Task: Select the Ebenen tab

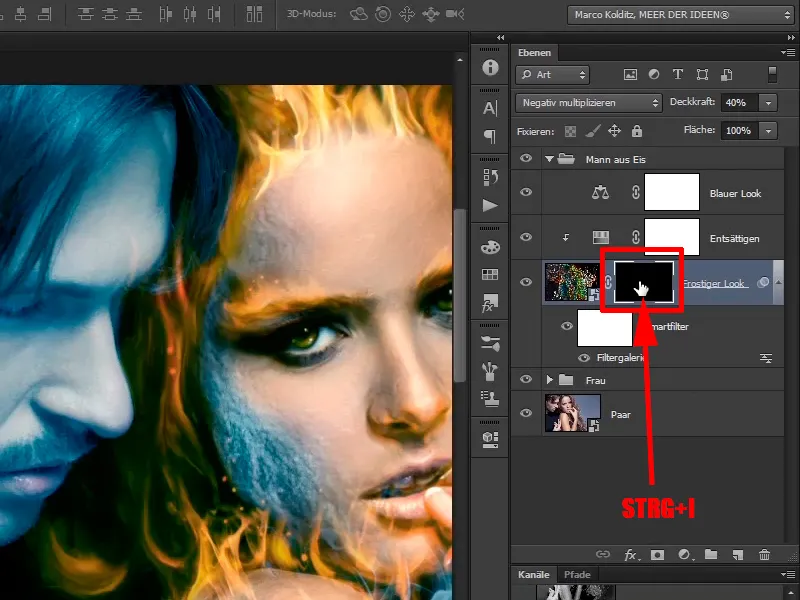Action: 534,53
